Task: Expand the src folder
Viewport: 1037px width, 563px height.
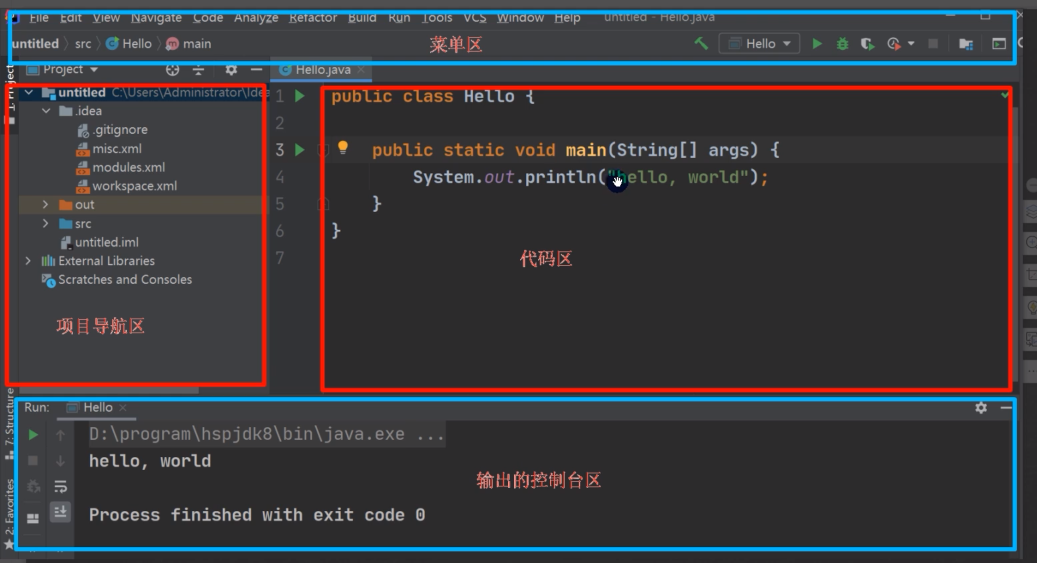Action: pos(46,224)
